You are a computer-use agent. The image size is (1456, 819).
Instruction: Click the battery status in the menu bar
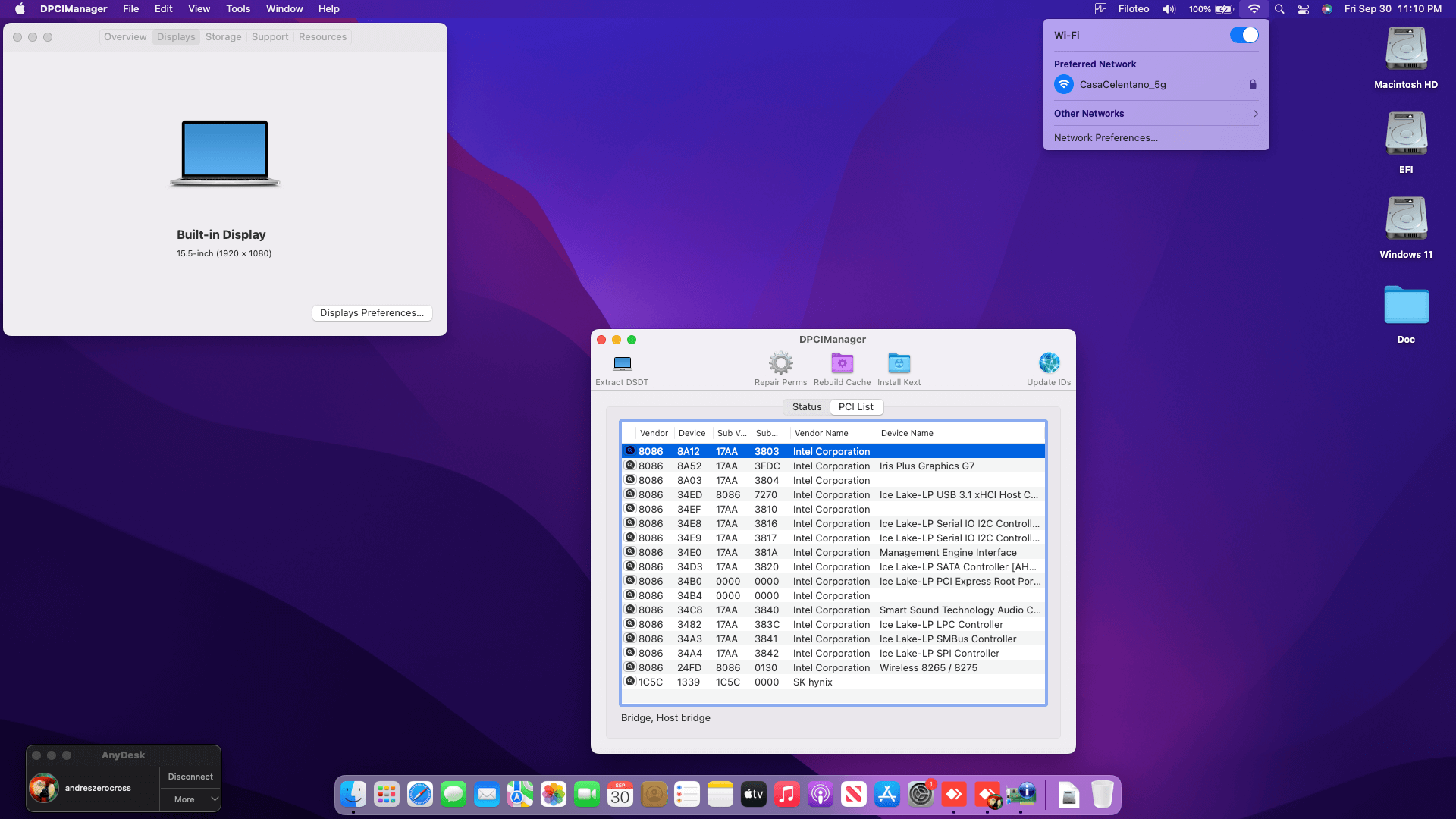coord(1212,9)
